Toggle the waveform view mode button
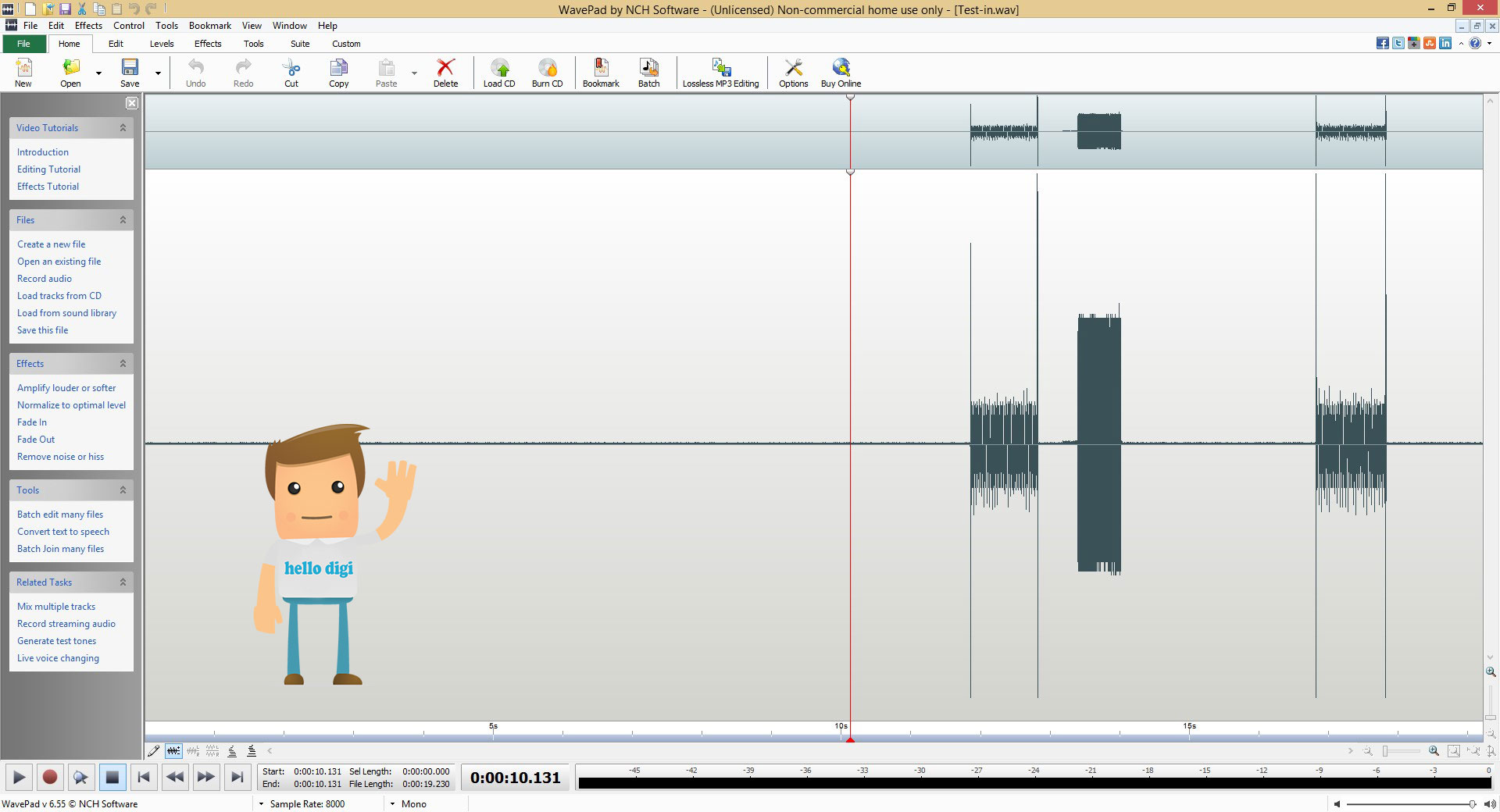This screenshot has width=1500, height=812. pyautogui.click(x=173, y=751)
